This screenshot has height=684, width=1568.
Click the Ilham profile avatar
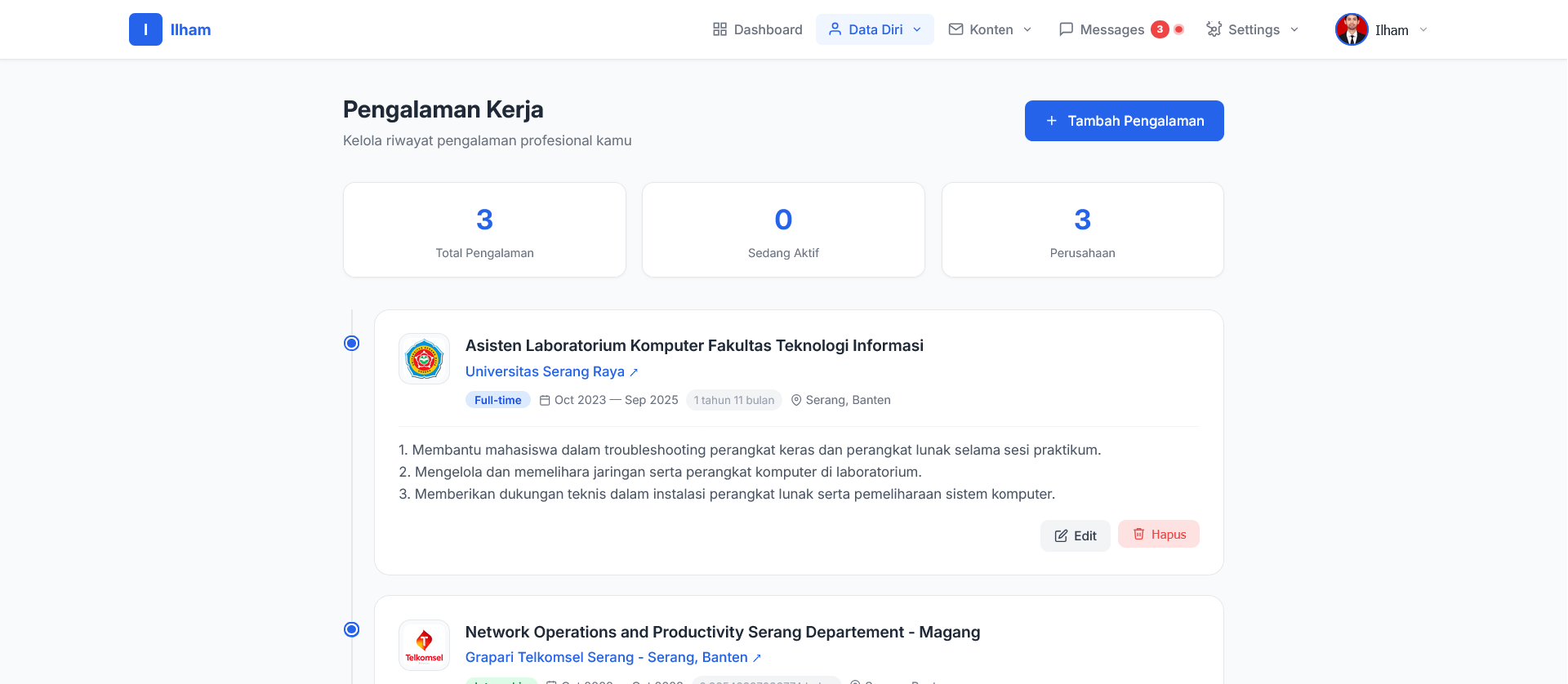1352,29
